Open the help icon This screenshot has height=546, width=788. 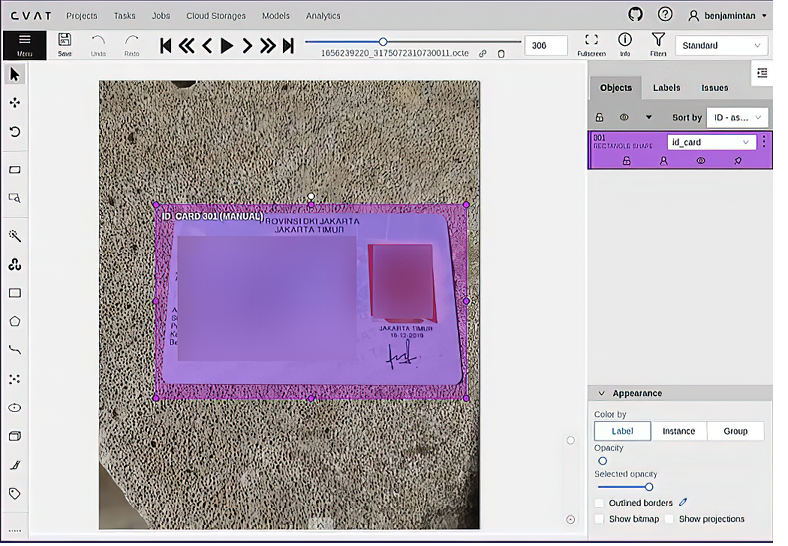[665, 15]
